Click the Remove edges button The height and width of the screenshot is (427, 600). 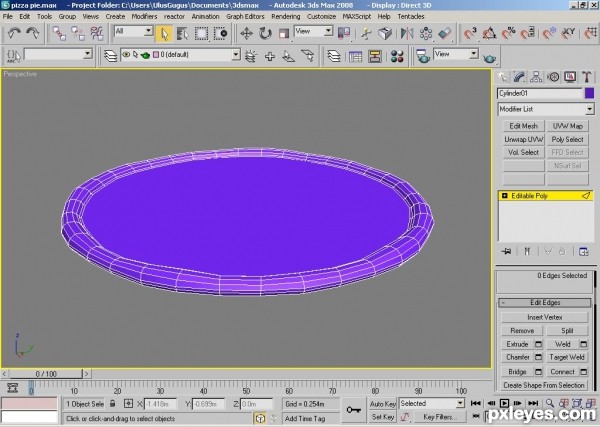click(522, 331)
